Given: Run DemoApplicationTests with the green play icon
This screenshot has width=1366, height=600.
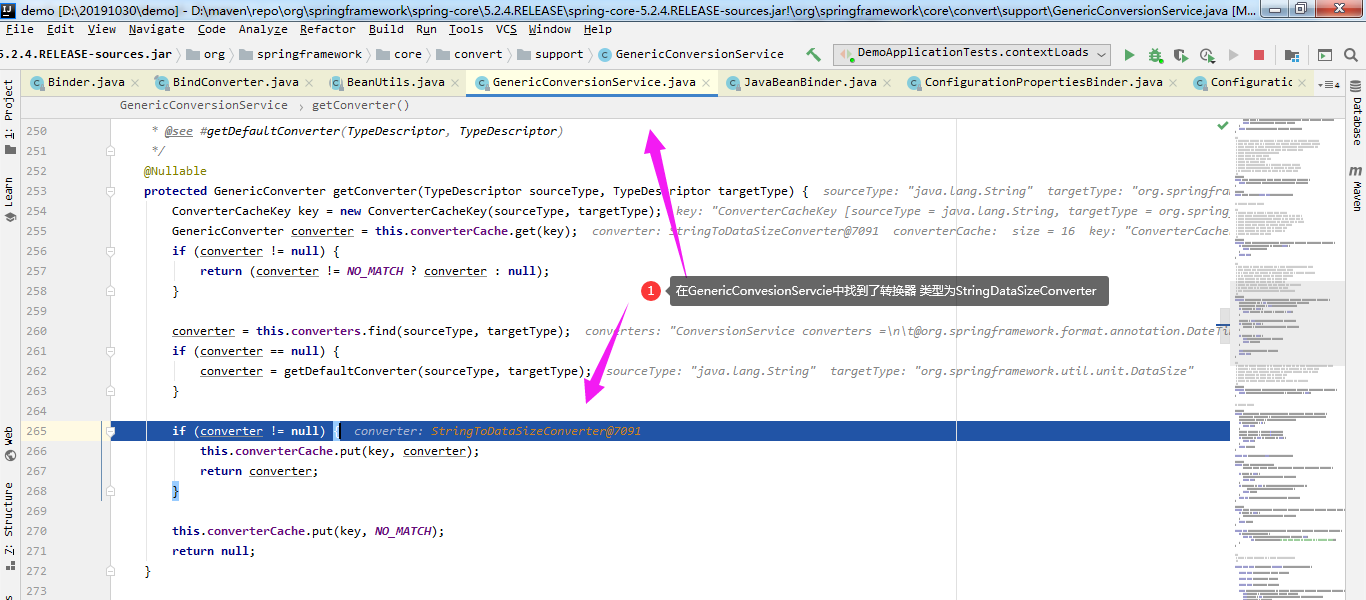Looking at the screenshot, I should 1129,55.
